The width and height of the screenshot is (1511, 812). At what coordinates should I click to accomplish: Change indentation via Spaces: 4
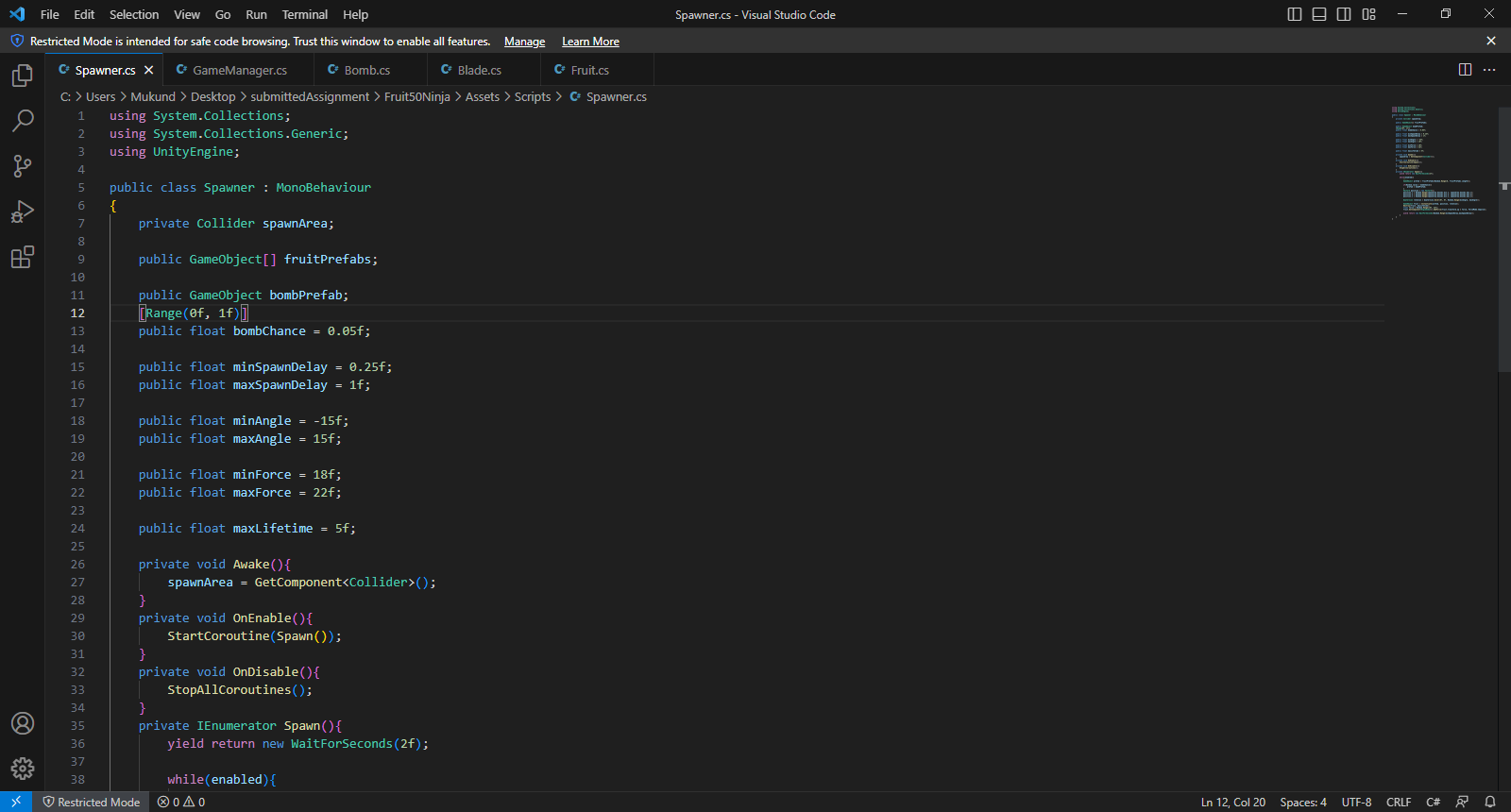[x=1303, y=802]
